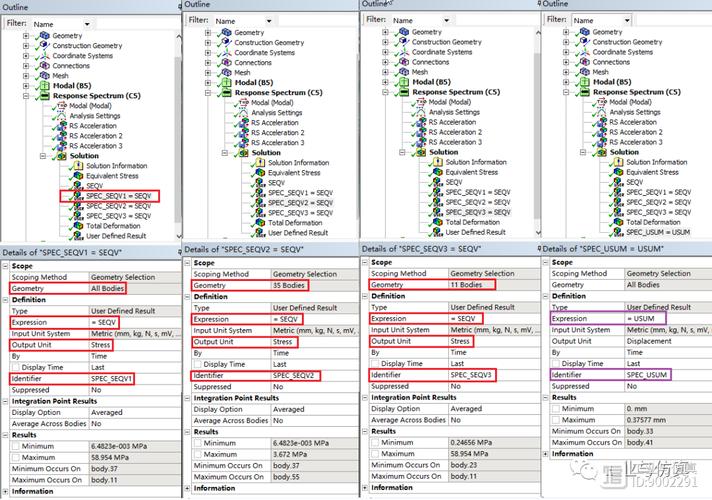Tick the Display Time checkbox in SPEC_SEQV1 details

(16, 367)
